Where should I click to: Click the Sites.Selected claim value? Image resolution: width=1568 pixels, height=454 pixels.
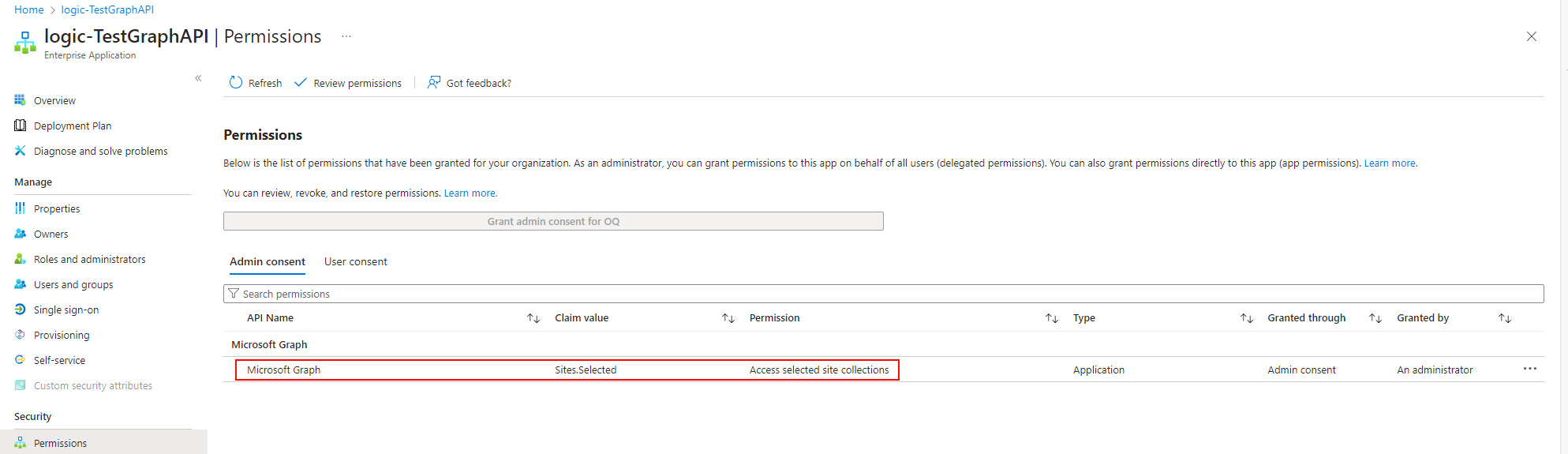[586, 370]
